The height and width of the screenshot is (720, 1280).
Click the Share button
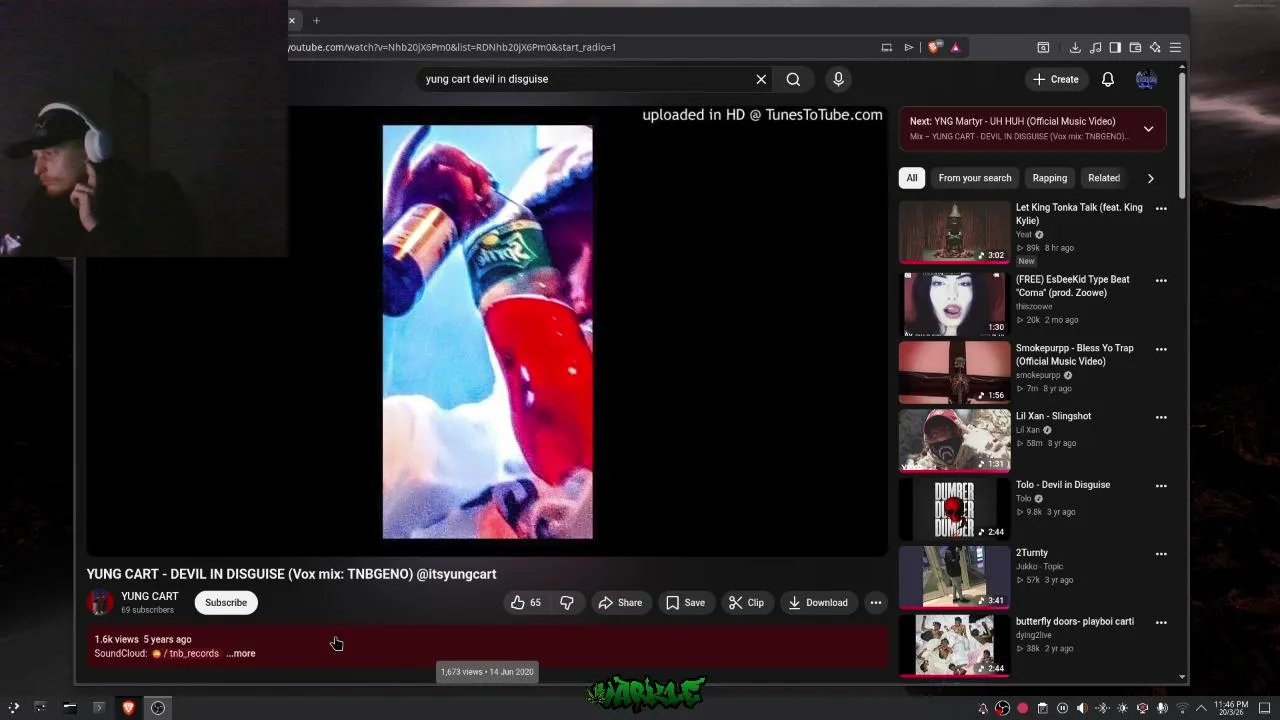tap(620, 602)
